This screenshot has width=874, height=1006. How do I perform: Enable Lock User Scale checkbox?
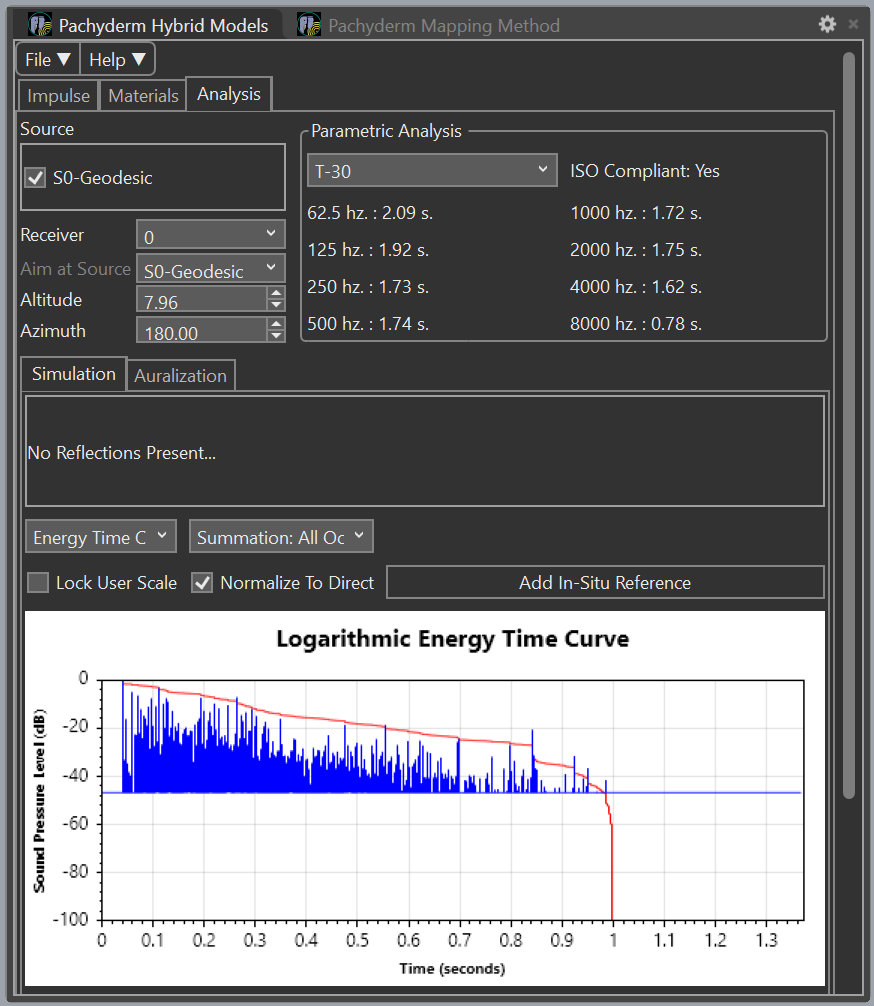(38, 583)
